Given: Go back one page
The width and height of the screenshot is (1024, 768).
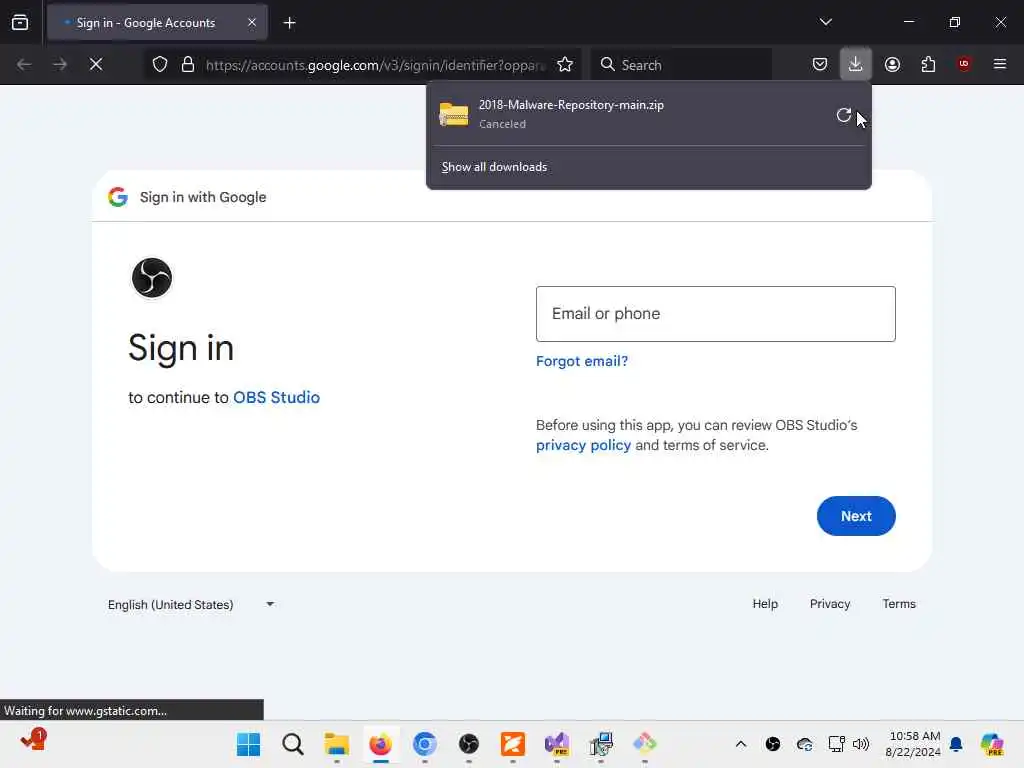Looking at the screenshot, I should 24,64.
